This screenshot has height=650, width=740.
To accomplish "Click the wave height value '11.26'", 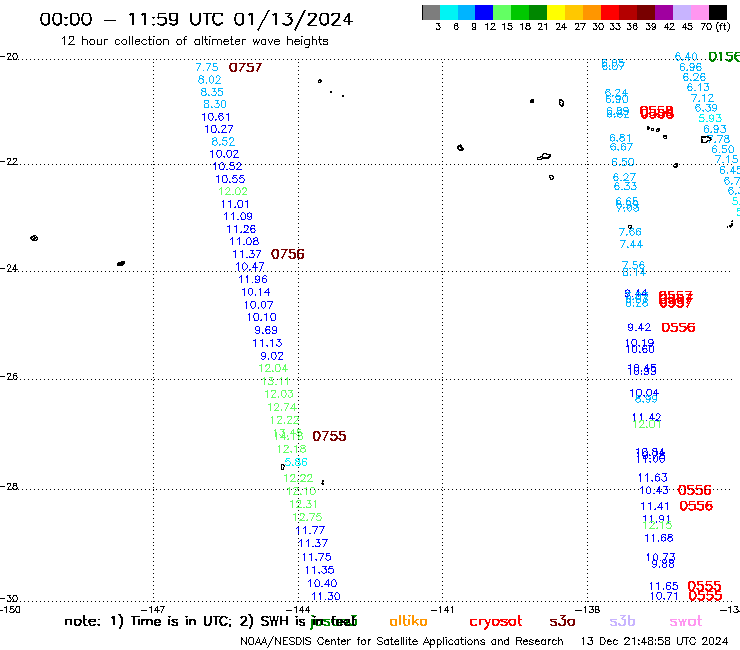I will point(241,229).
